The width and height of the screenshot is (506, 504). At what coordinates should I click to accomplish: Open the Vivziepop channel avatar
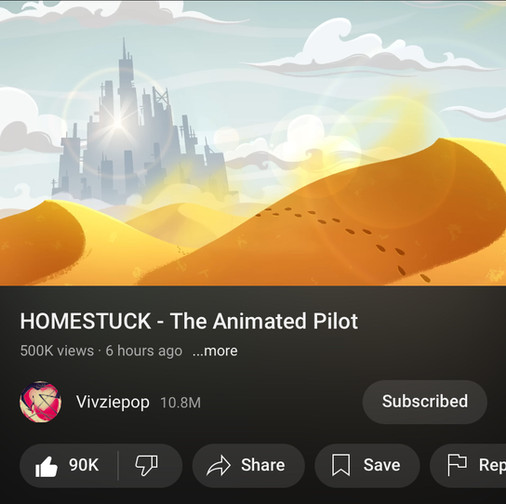[40, 402]
